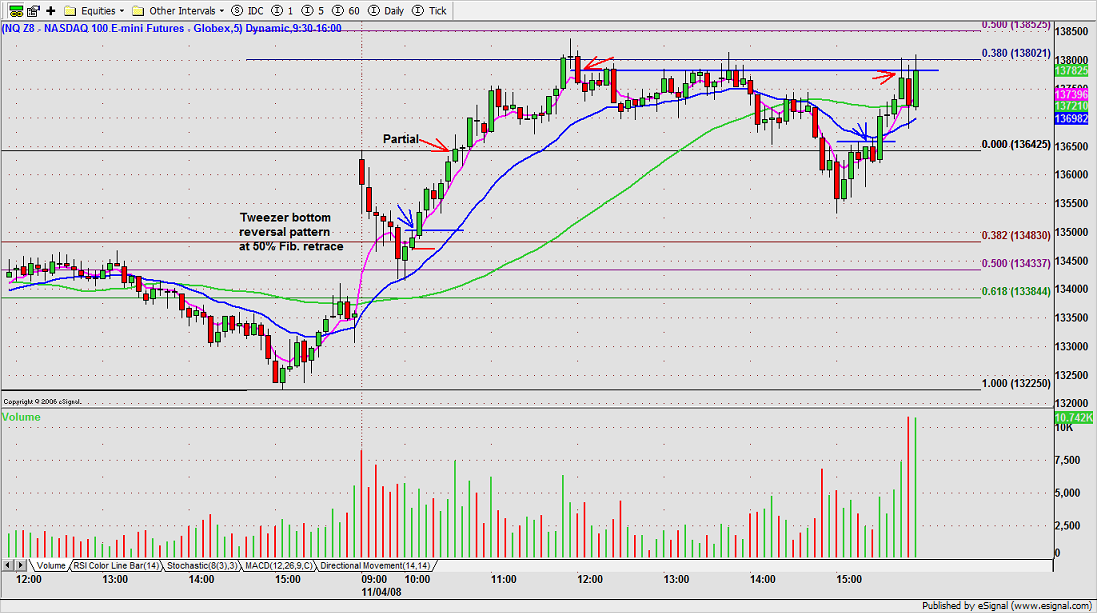Click the NQ Z8 chart title text
The image size is (1097, 613).
coord(171,29)
